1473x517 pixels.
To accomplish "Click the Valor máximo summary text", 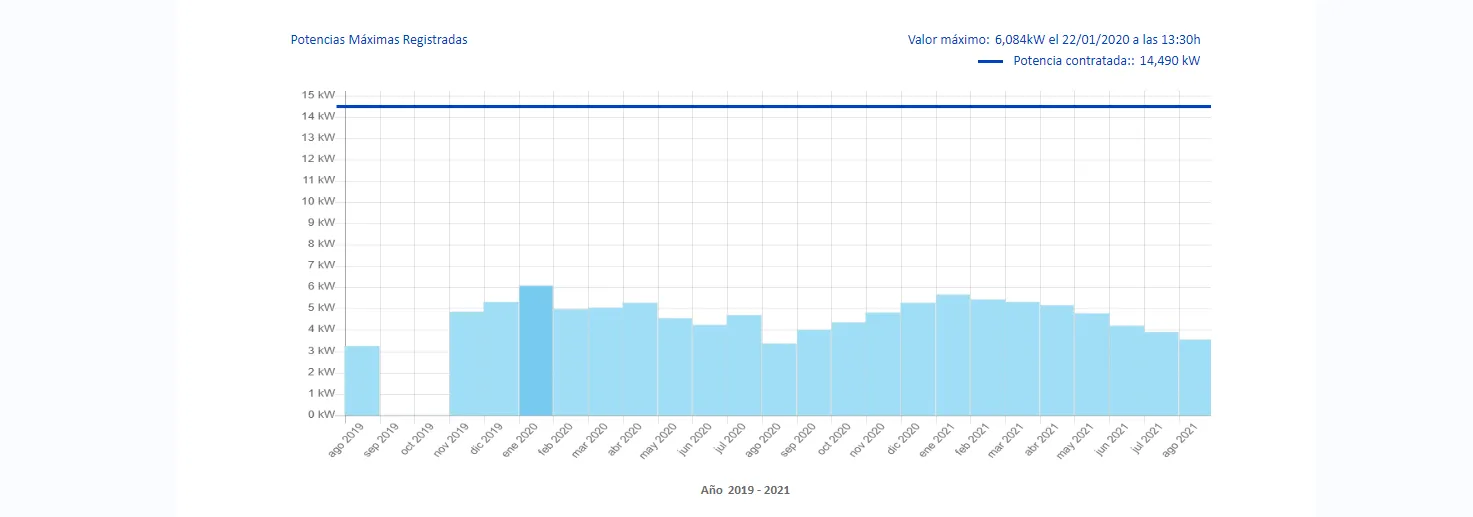I will tap(1054, 40).
